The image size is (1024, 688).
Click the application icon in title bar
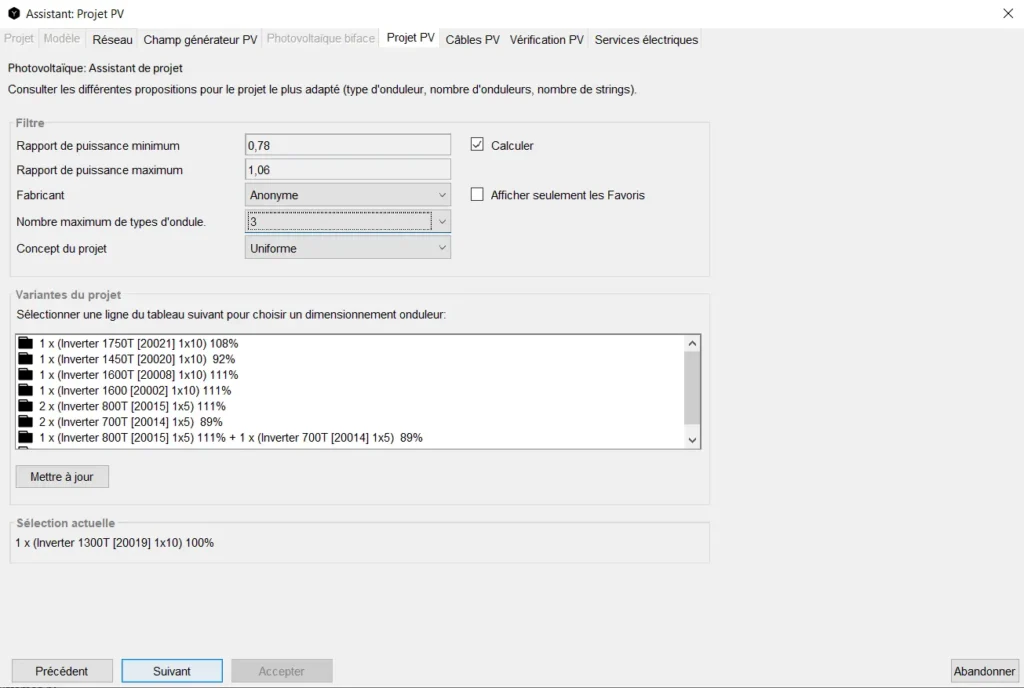click(13, 13)
